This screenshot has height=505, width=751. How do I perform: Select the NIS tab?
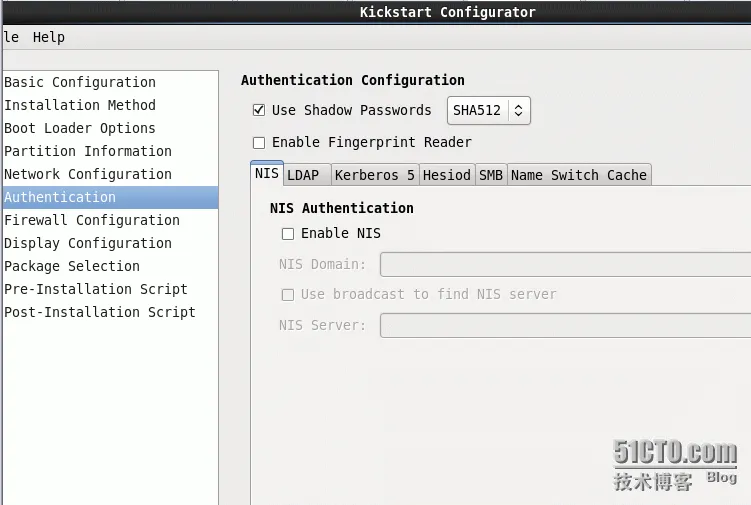click(267, 174)
